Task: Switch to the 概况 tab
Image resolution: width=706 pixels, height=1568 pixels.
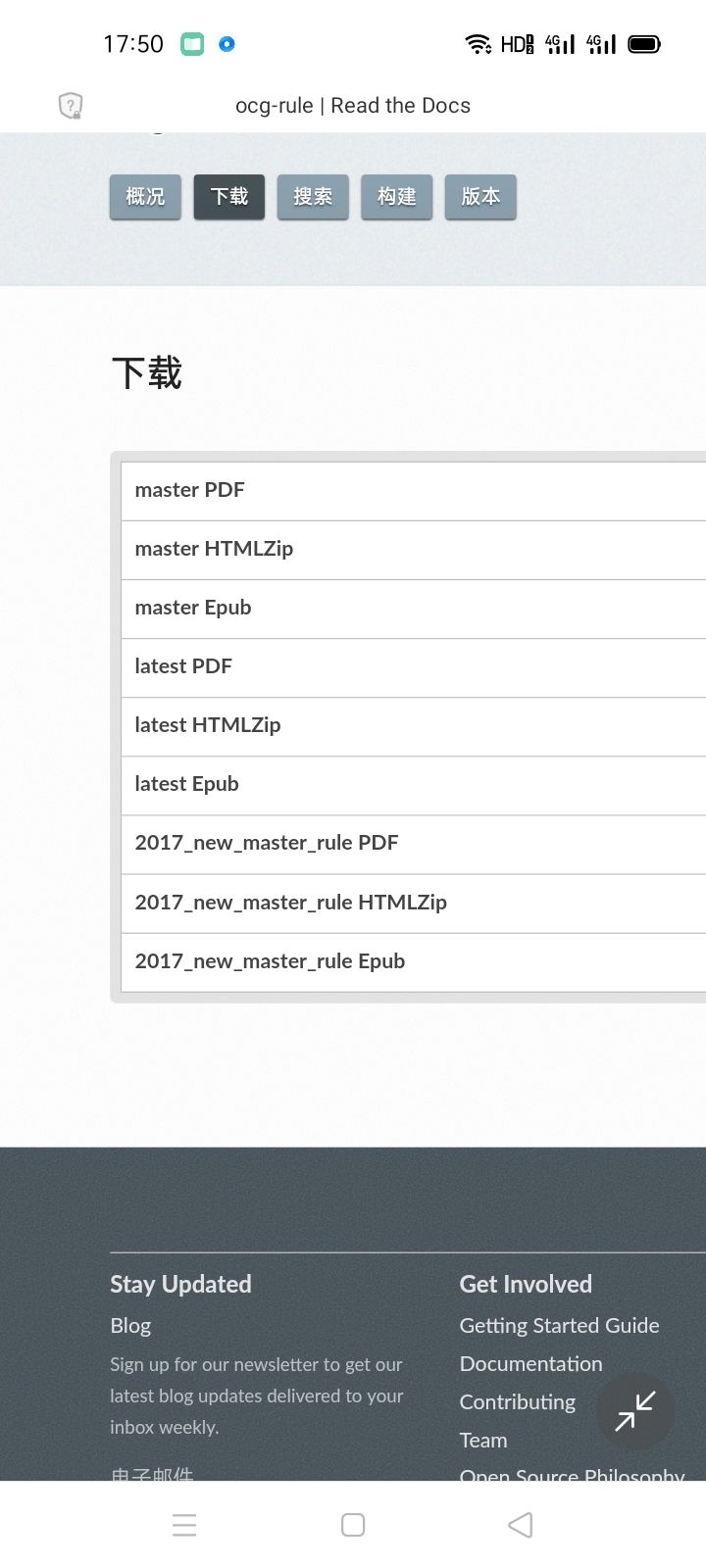Action: point(145,197)
